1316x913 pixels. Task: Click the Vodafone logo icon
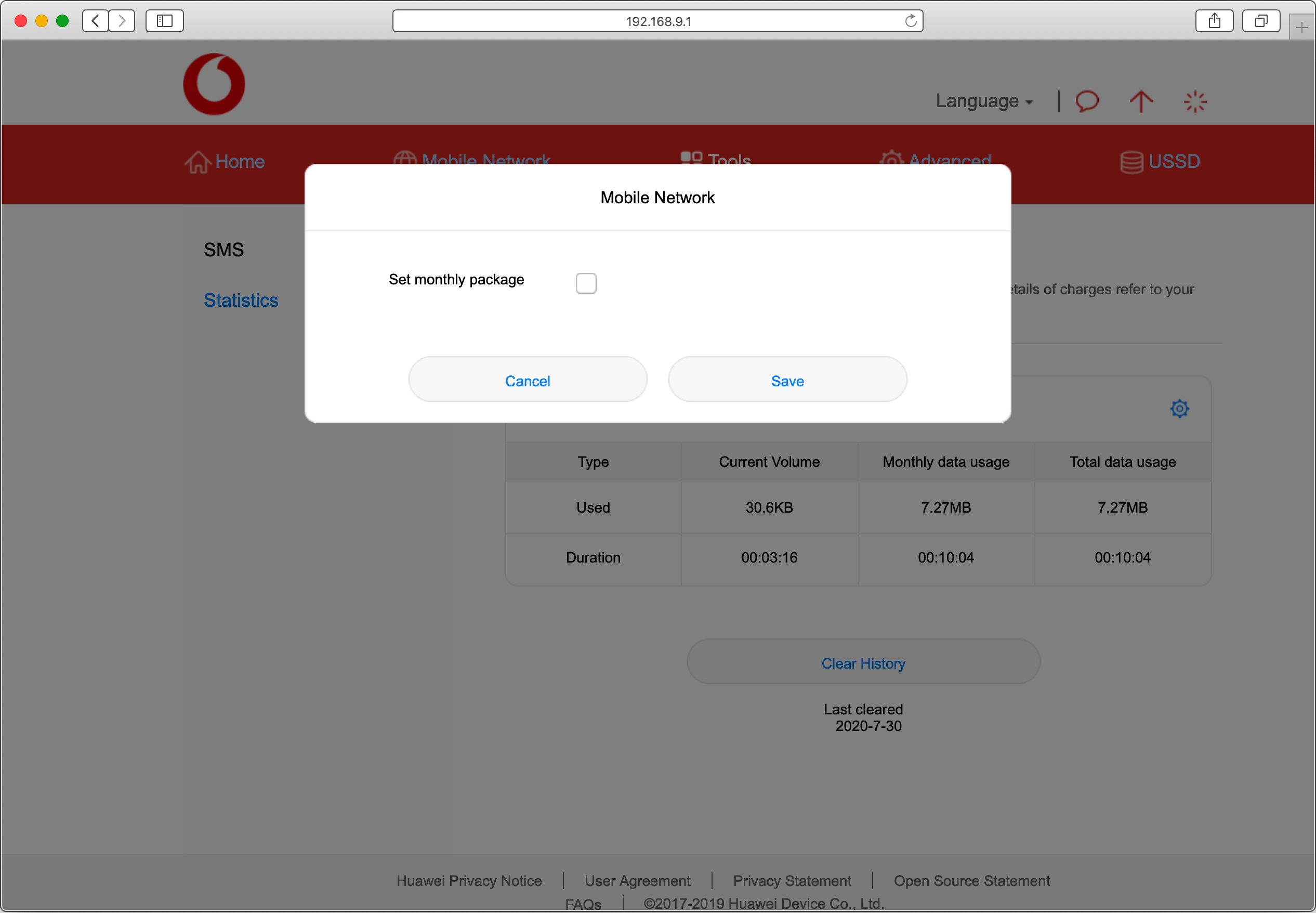(214, 84)
